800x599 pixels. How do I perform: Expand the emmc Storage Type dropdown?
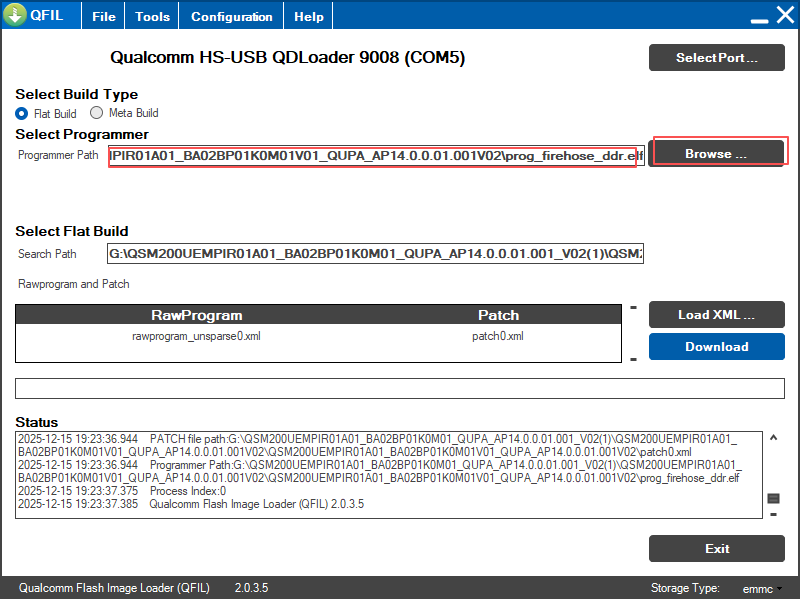[x=763, y=588]
